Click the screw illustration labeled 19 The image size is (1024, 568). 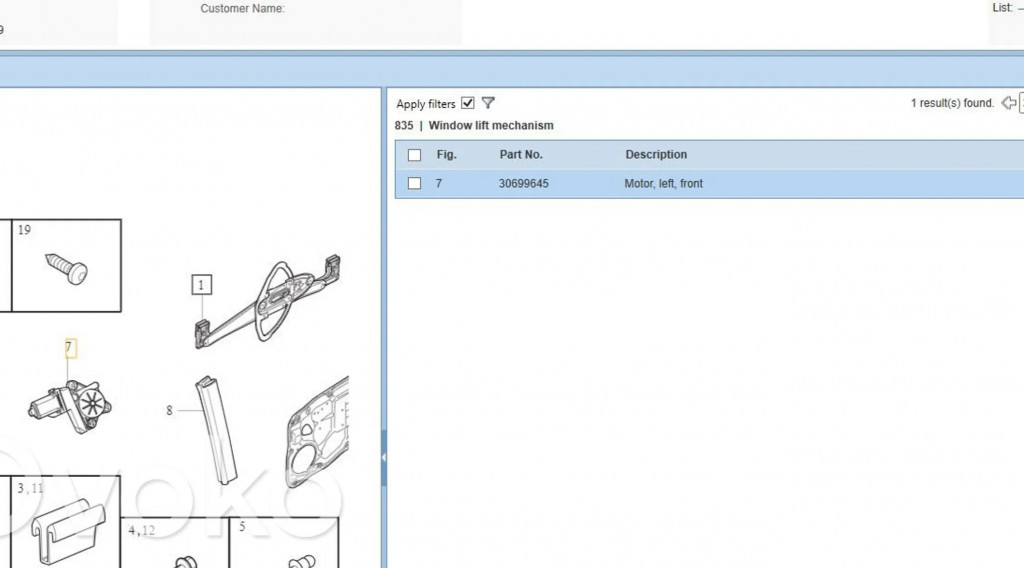pos(67,267)
